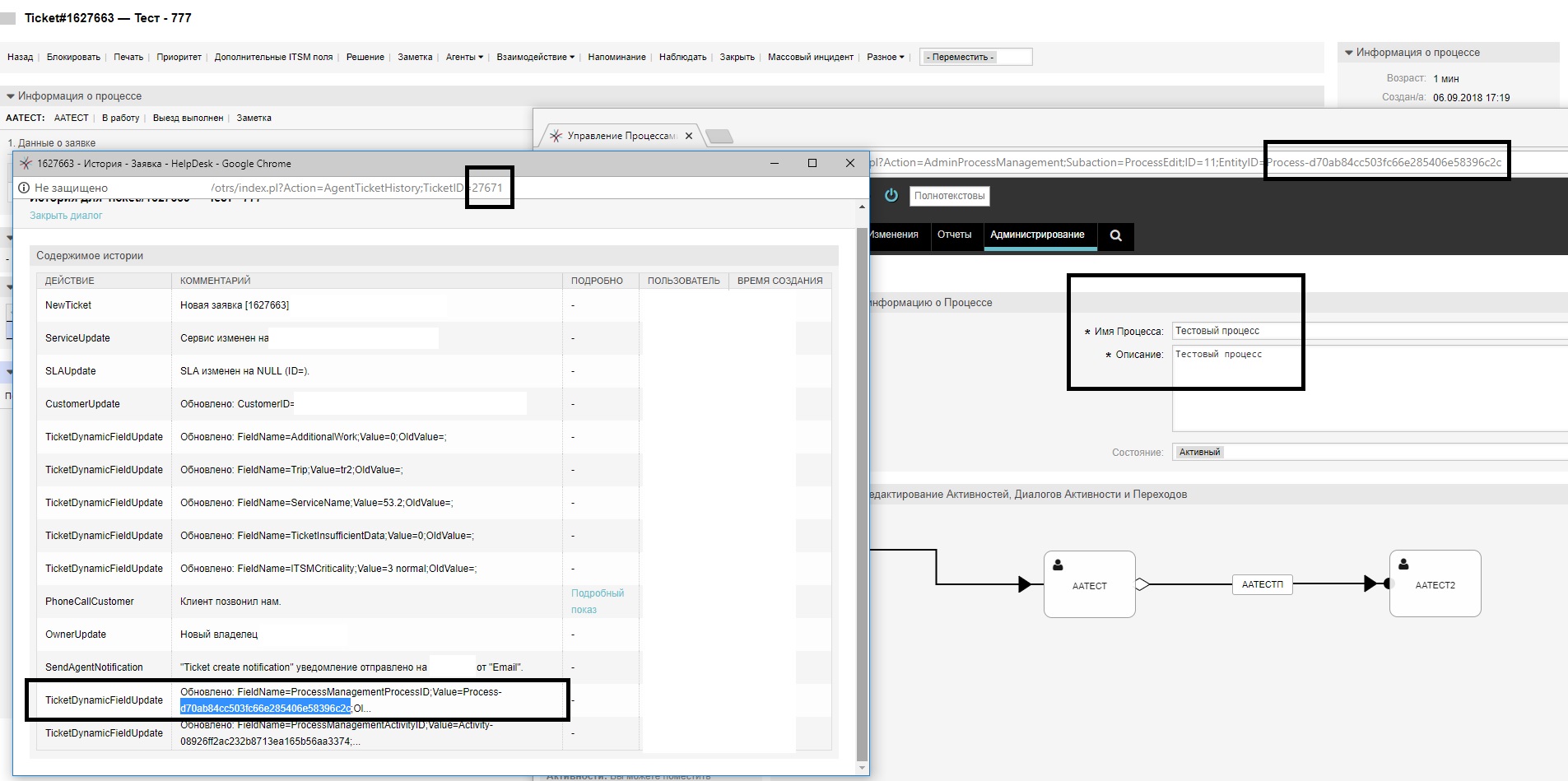
Task: Click the ServiceUpdate history row
Action: pos(434,338)
